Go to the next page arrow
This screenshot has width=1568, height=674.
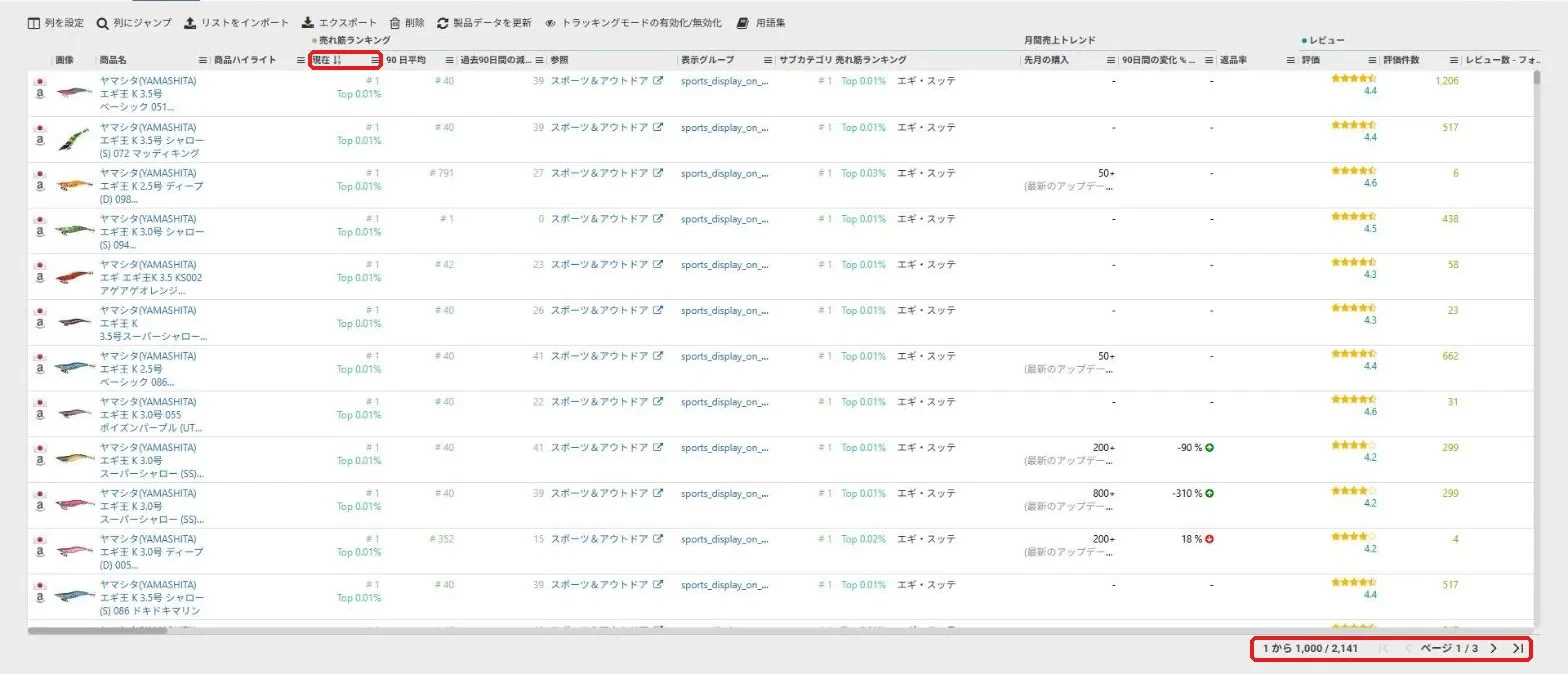tap(1493, 649)
